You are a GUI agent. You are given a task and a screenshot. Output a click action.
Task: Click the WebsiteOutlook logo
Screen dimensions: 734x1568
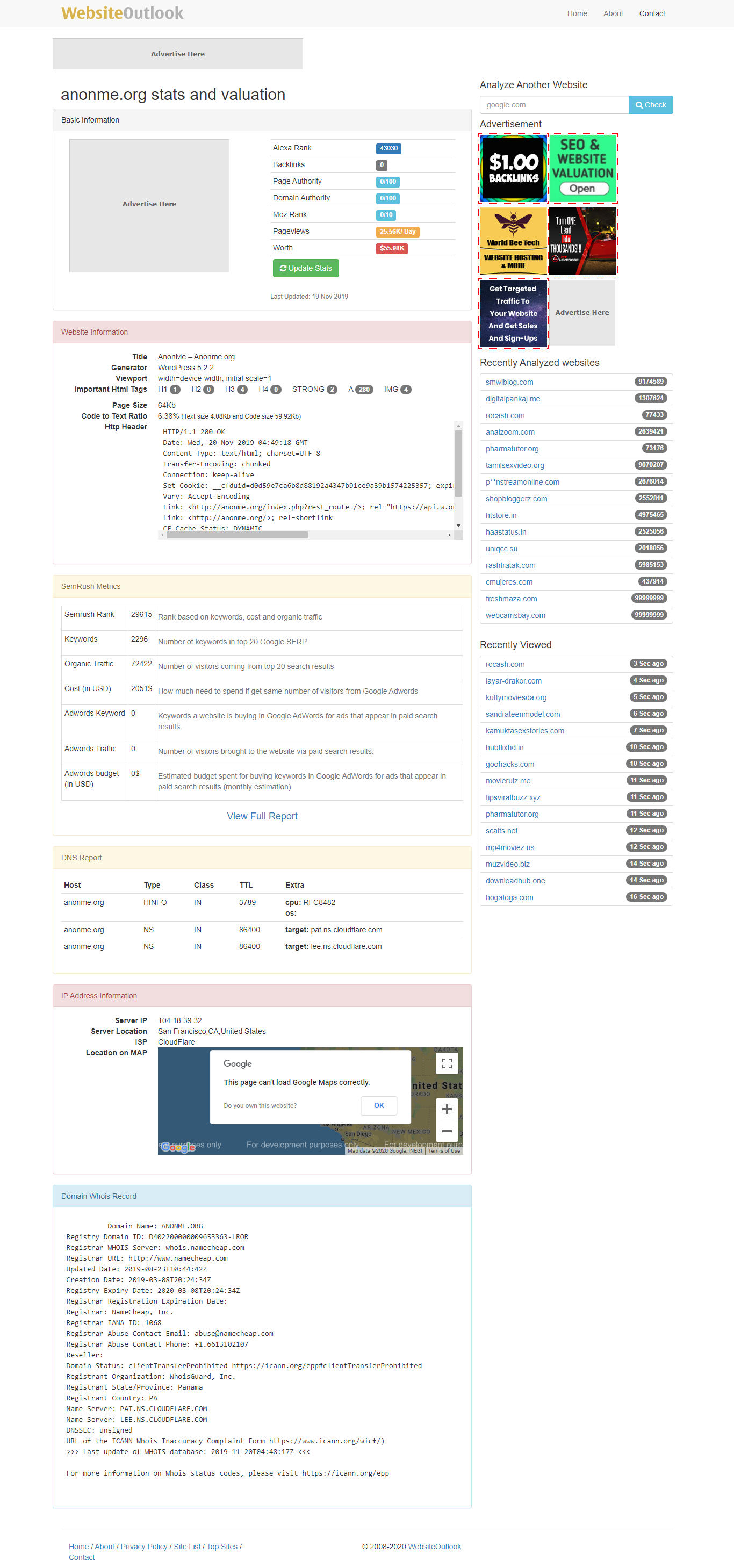pos(123,13)
